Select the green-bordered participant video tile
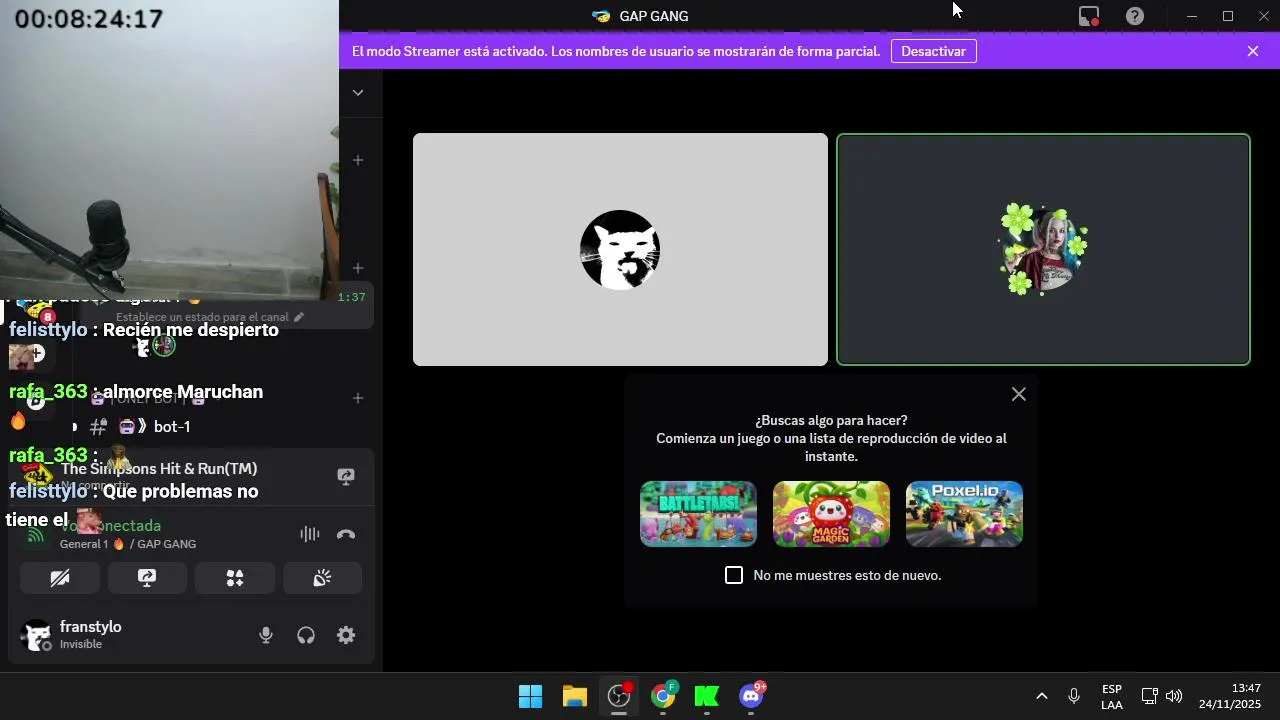The width and height of the screenshot is (1280, 720). click(1043, 250)
